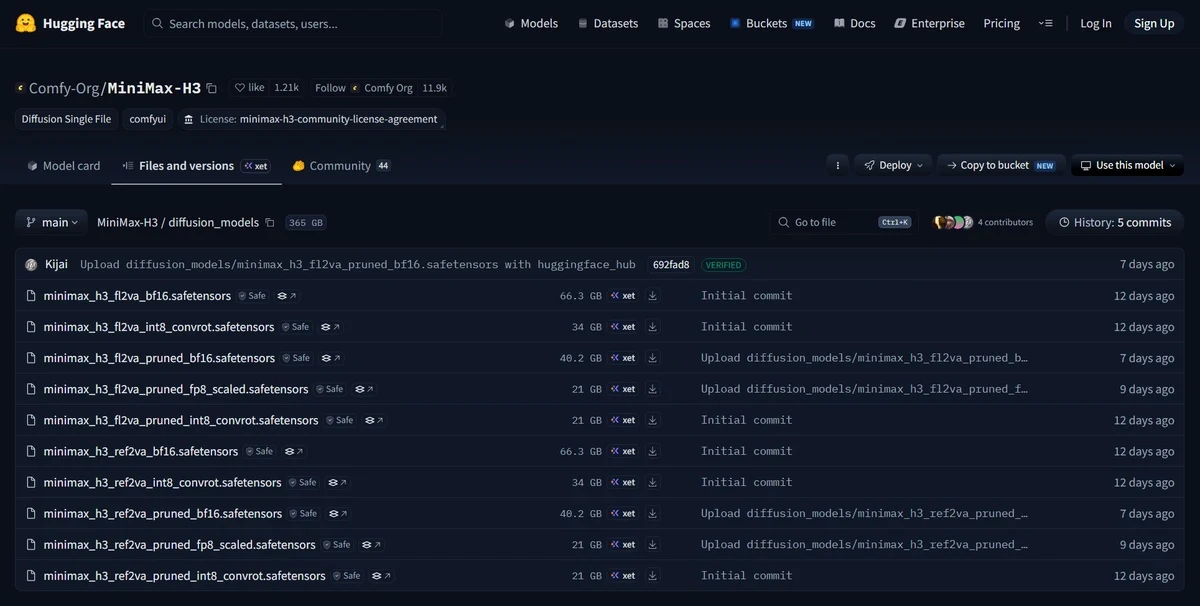This screenshot has height=606, width=1200.
Task: Open the Community tab
Action: (x=341, y=166)
